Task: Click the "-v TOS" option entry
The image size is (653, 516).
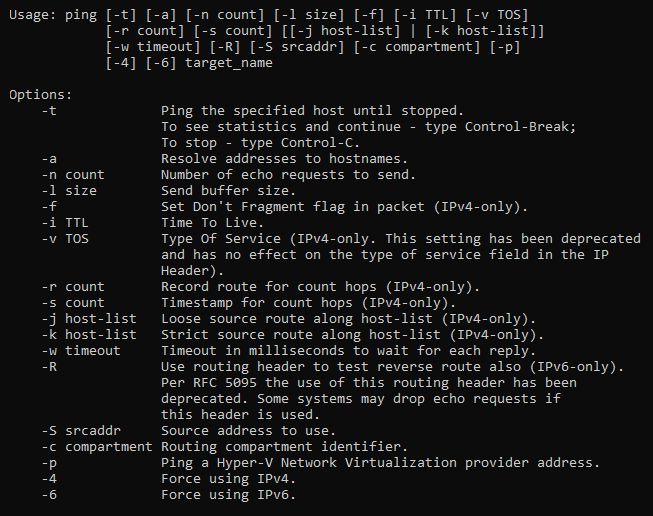Action: (x=65, y=238)
